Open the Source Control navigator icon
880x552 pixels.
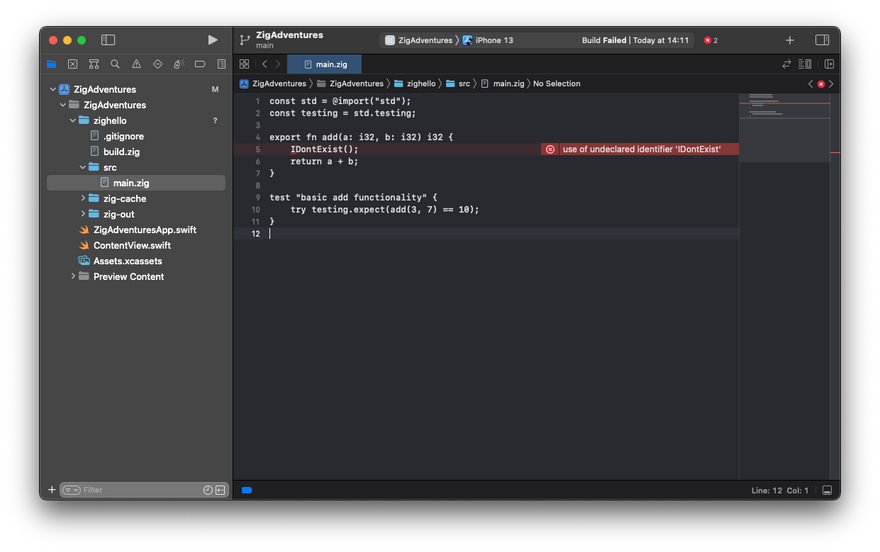click(73, 64)
